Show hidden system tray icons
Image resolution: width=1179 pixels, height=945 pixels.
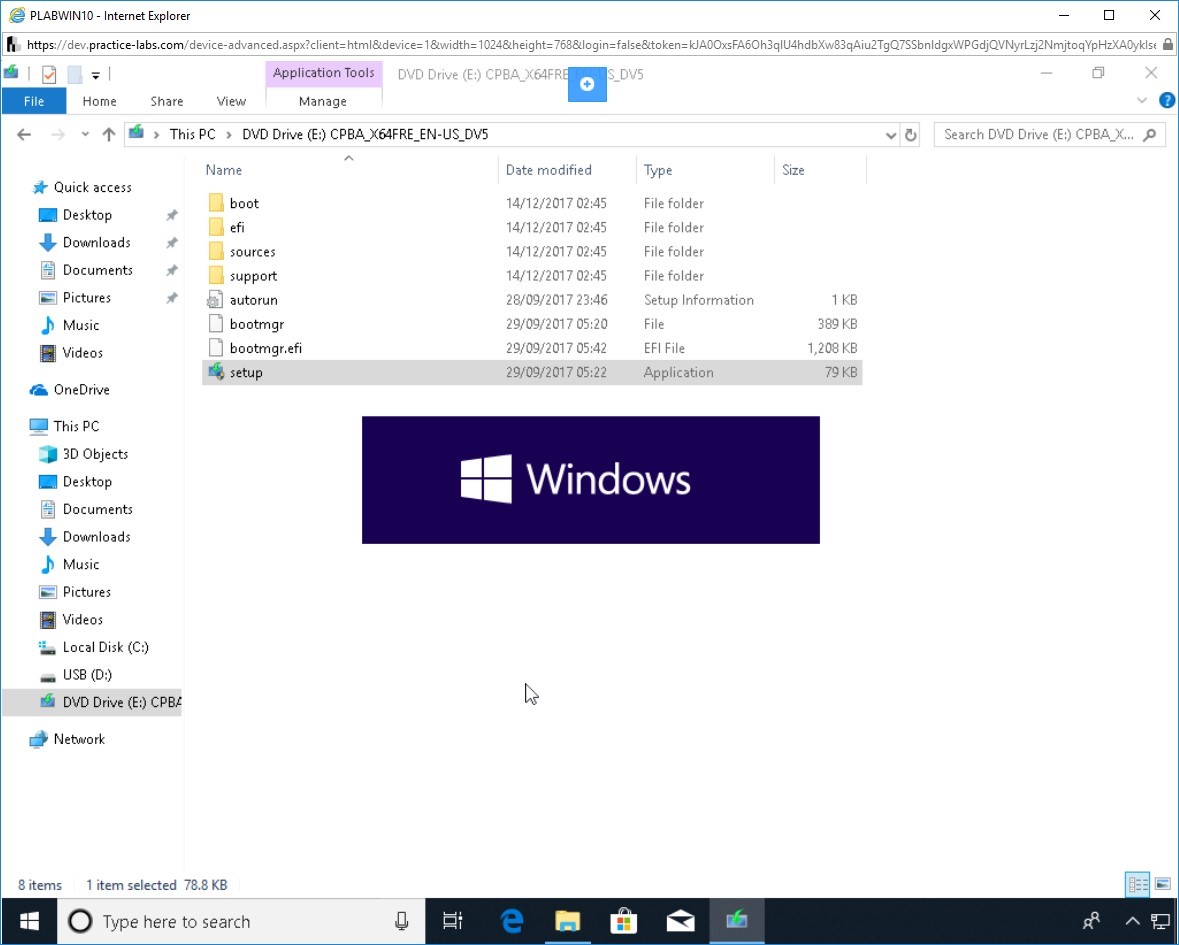tap(1132, 921)
